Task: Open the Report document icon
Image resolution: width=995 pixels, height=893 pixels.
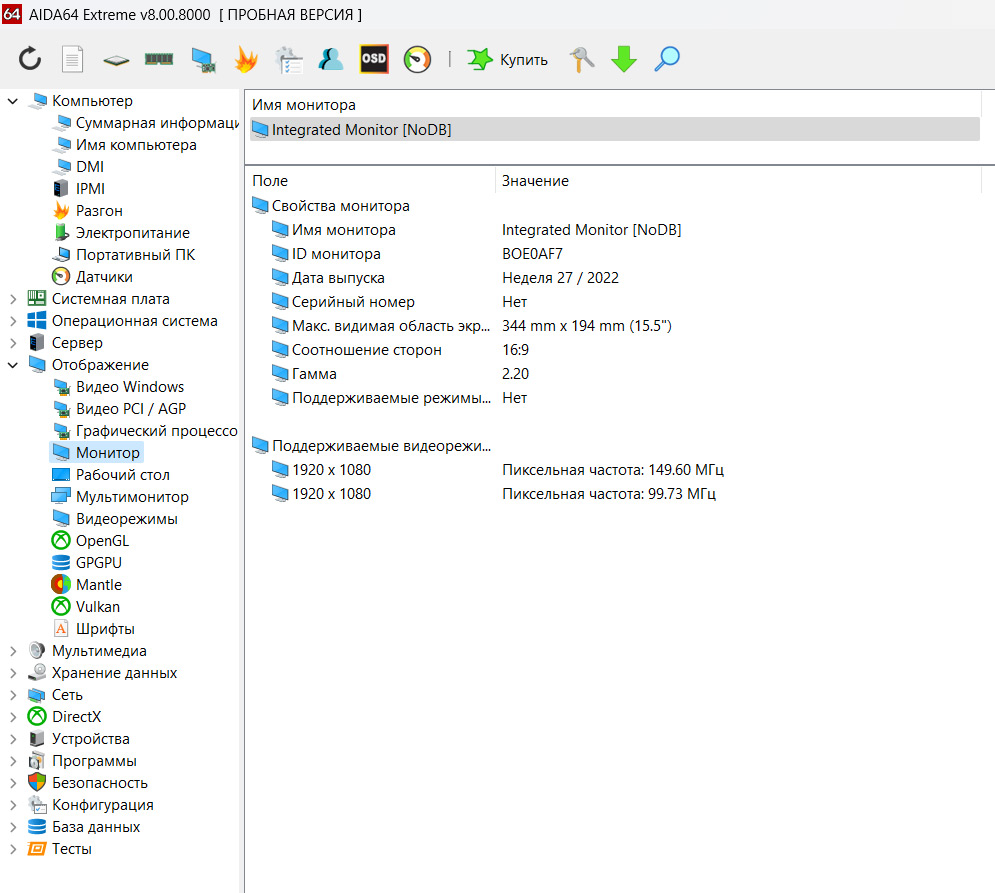Action: (x=72, y=59)
